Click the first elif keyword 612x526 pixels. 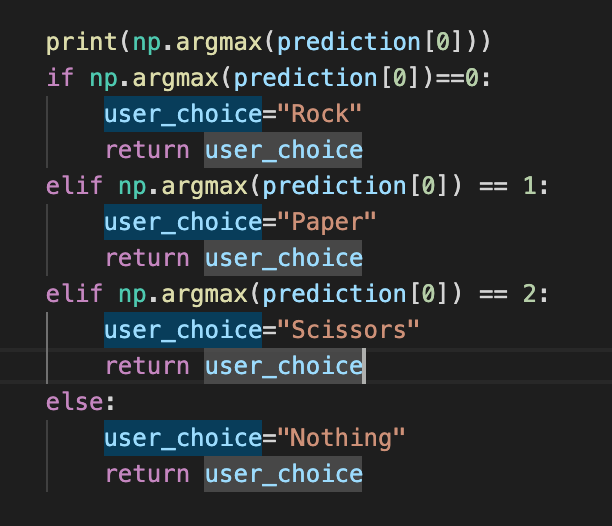pyautogui.click(x=75, y=186)
